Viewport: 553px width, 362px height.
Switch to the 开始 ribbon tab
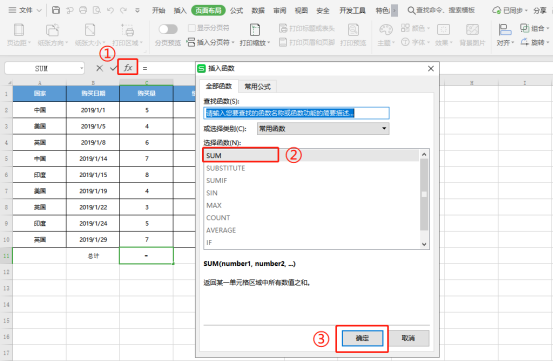pyautogui.click(x=159, y=11)
